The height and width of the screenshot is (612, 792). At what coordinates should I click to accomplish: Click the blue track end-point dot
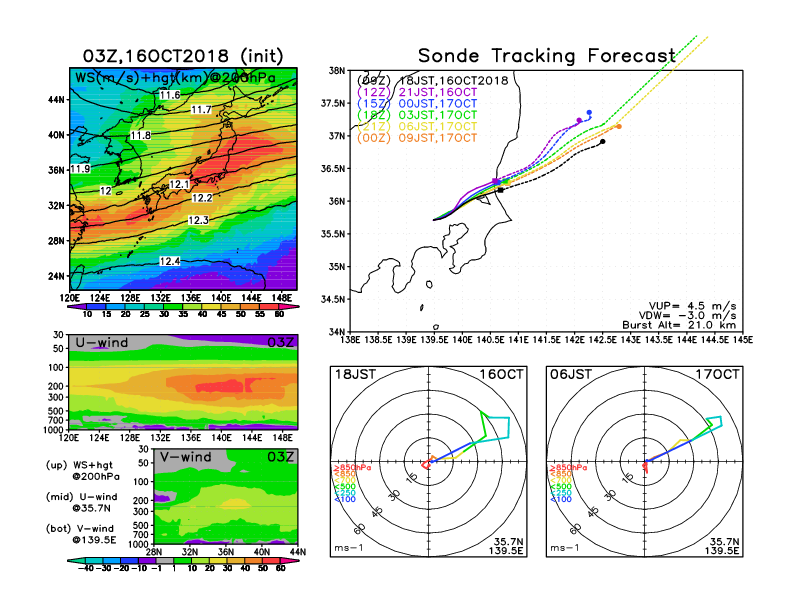pos(589,113)
